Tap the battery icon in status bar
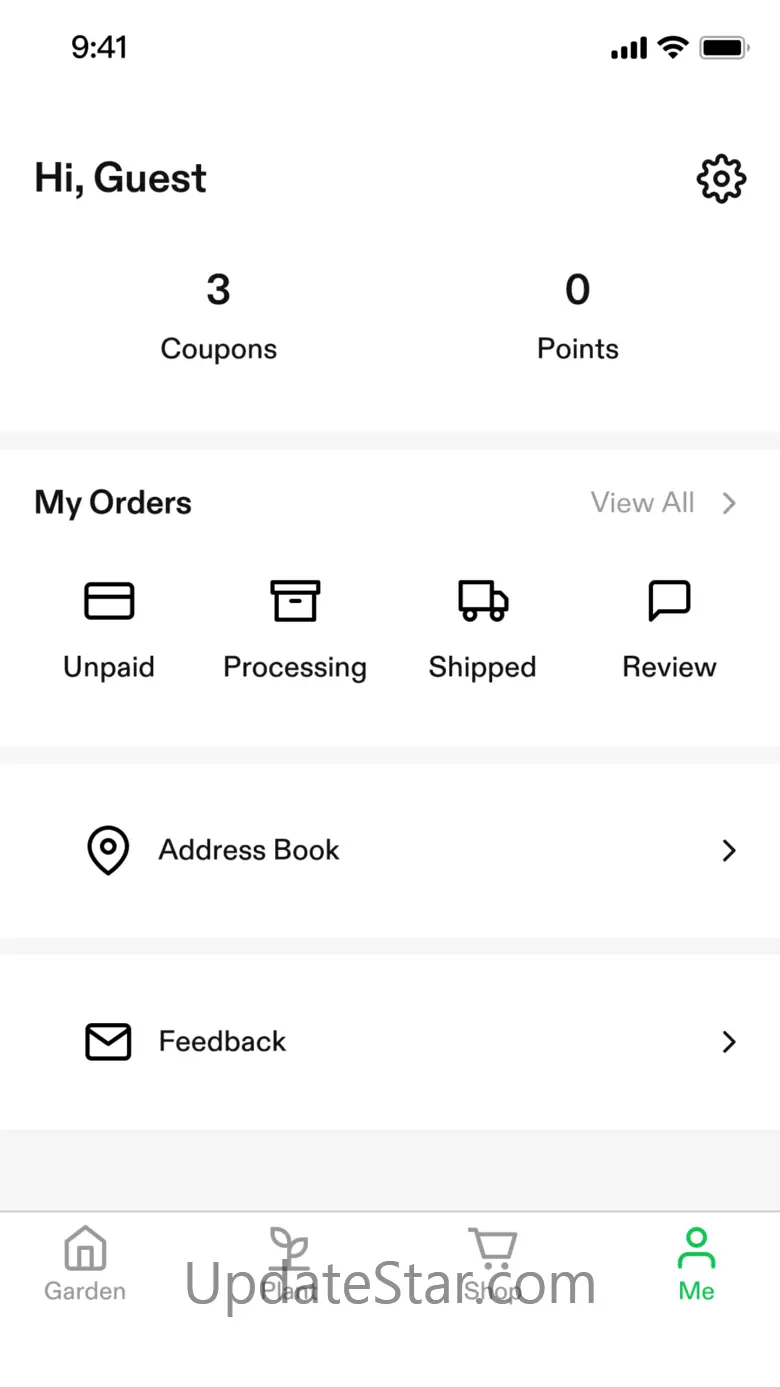The image size is (780, 1387). coord(724,48)
